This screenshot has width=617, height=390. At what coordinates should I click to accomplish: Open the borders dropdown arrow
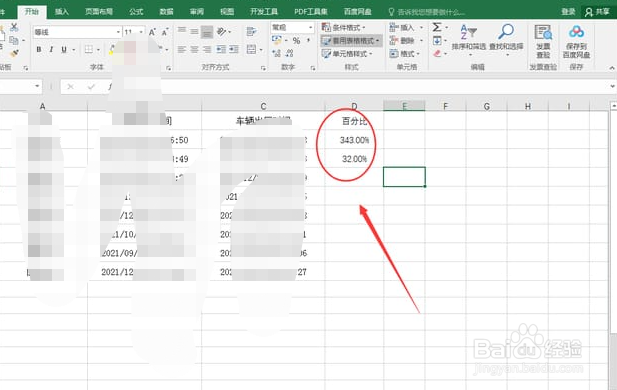98,50
